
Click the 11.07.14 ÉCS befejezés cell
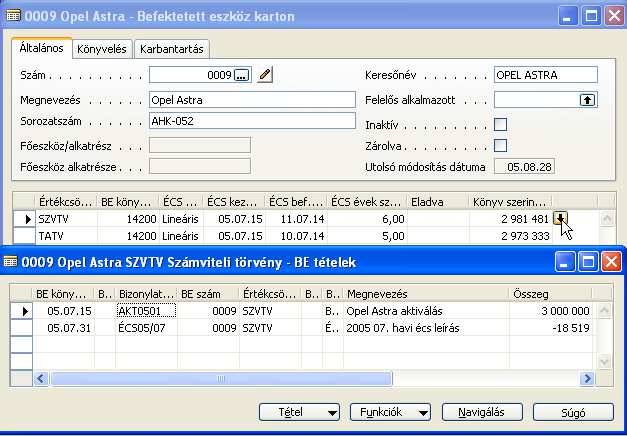pyautogui.click(x=296, y=219)
